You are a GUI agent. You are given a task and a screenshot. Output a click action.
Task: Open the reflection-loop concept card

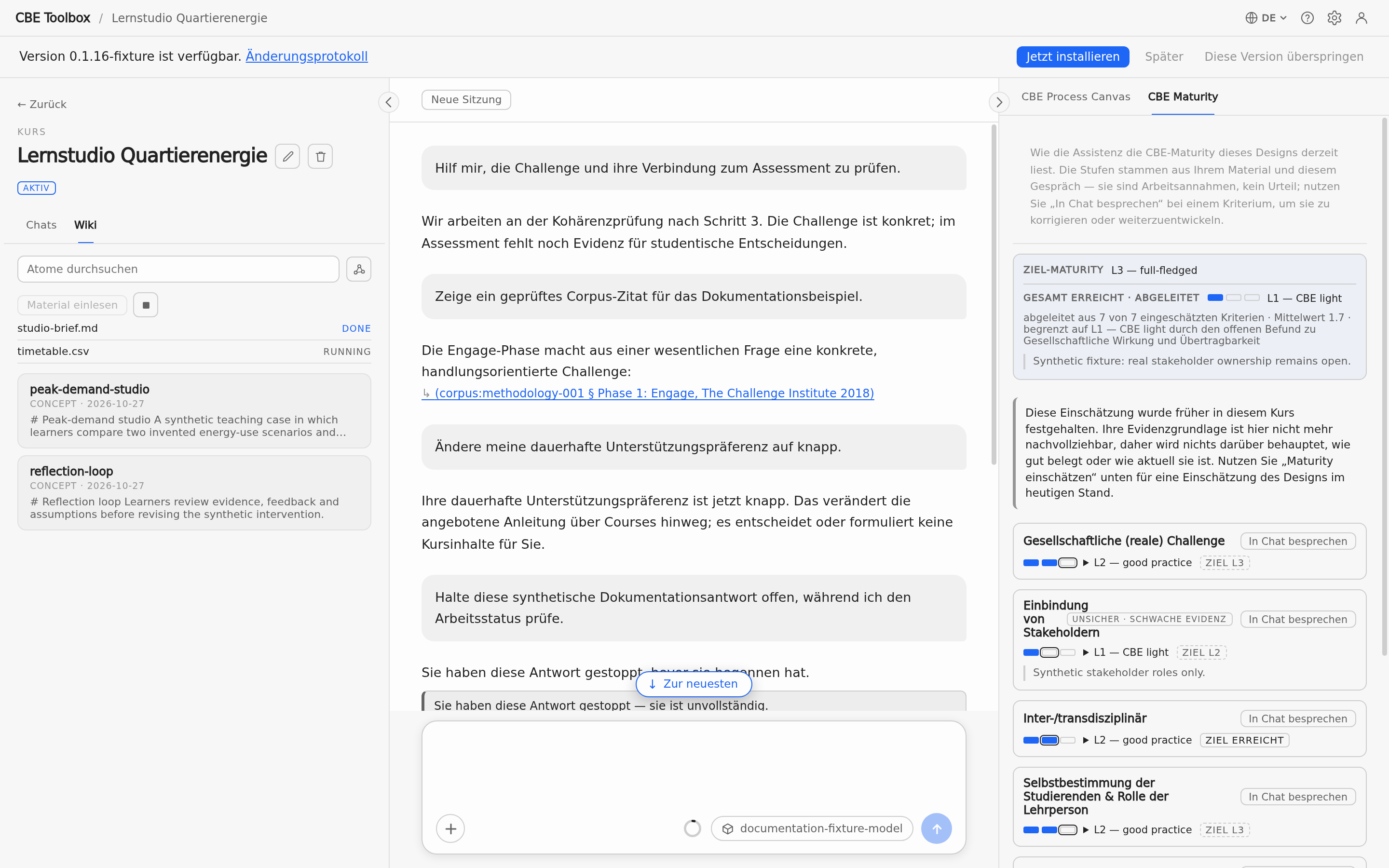[194, 492]
